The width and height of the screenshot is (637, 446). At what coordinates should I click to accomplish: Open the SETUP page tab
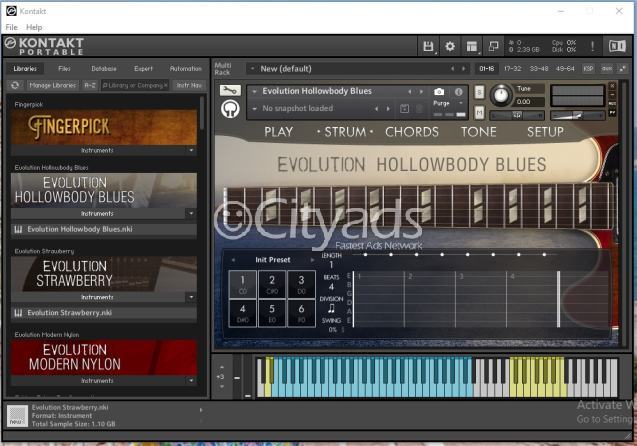tap(545, 132)
